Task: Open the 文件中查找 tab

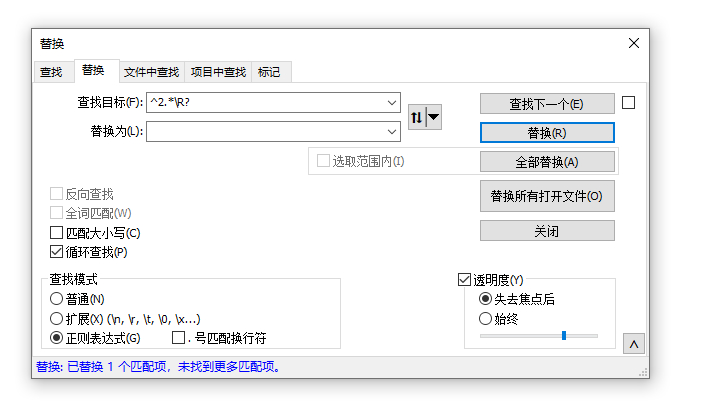Action: pos(152,72)
